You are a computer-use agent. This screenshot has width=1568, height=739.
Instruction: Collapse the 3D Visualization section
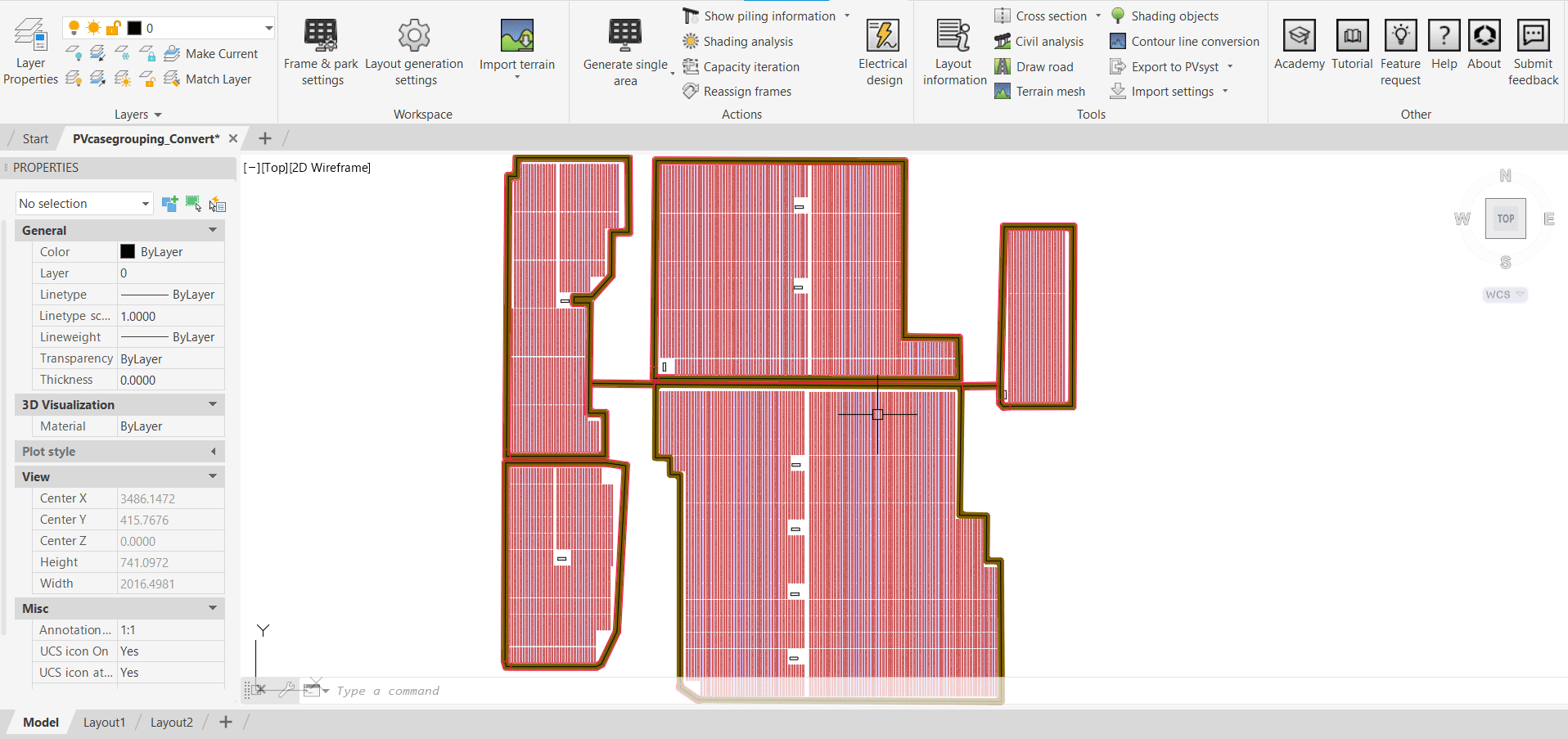212,403
